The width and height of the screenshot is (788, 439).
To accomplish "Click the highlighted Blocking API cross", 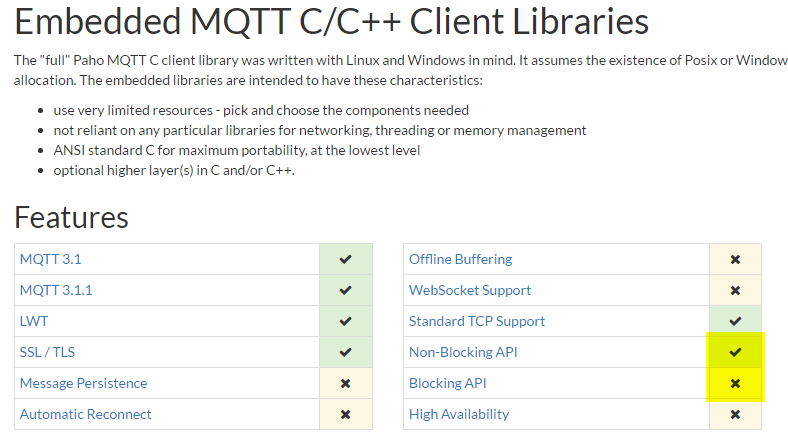I will pyautogui.click(x=735, y=383).
